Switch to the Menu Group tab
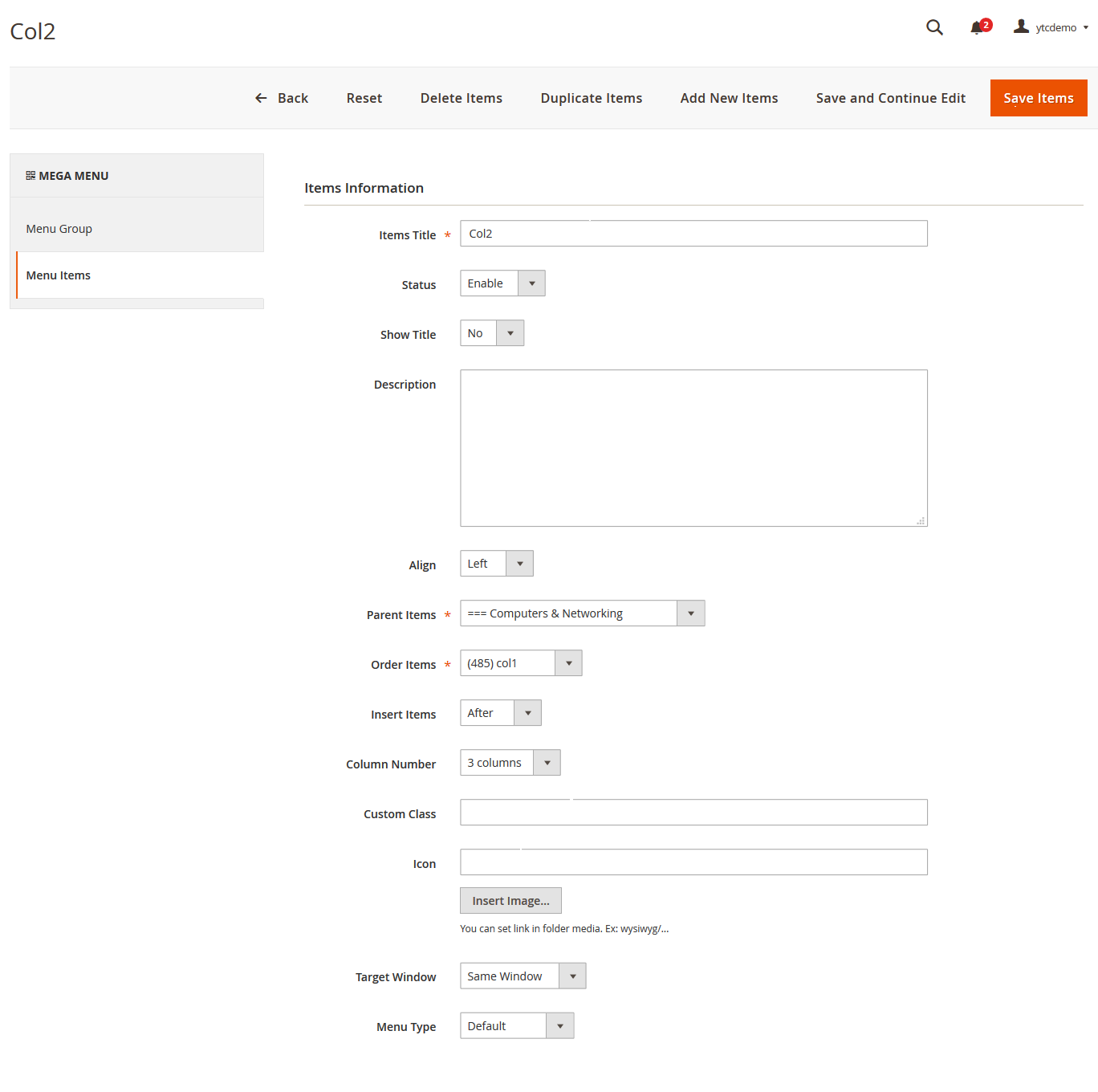 tap(59, 229)
